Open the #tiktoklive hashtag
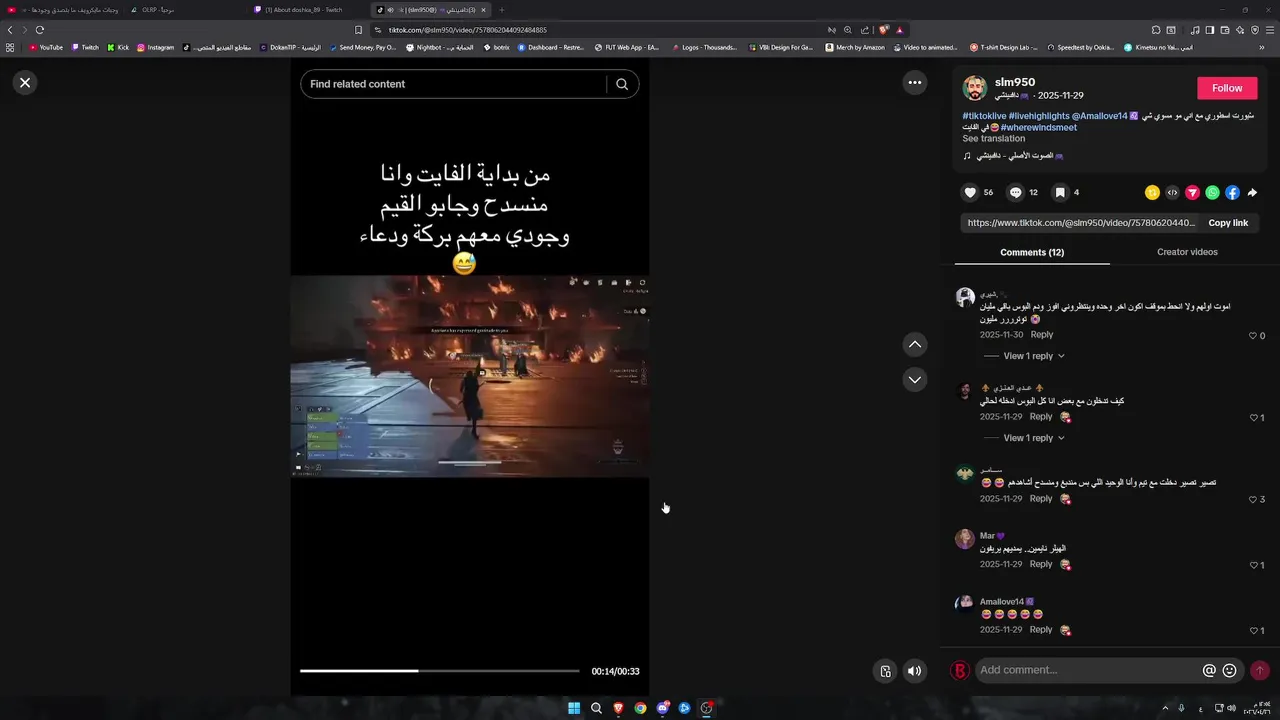 tap(984, 116)
